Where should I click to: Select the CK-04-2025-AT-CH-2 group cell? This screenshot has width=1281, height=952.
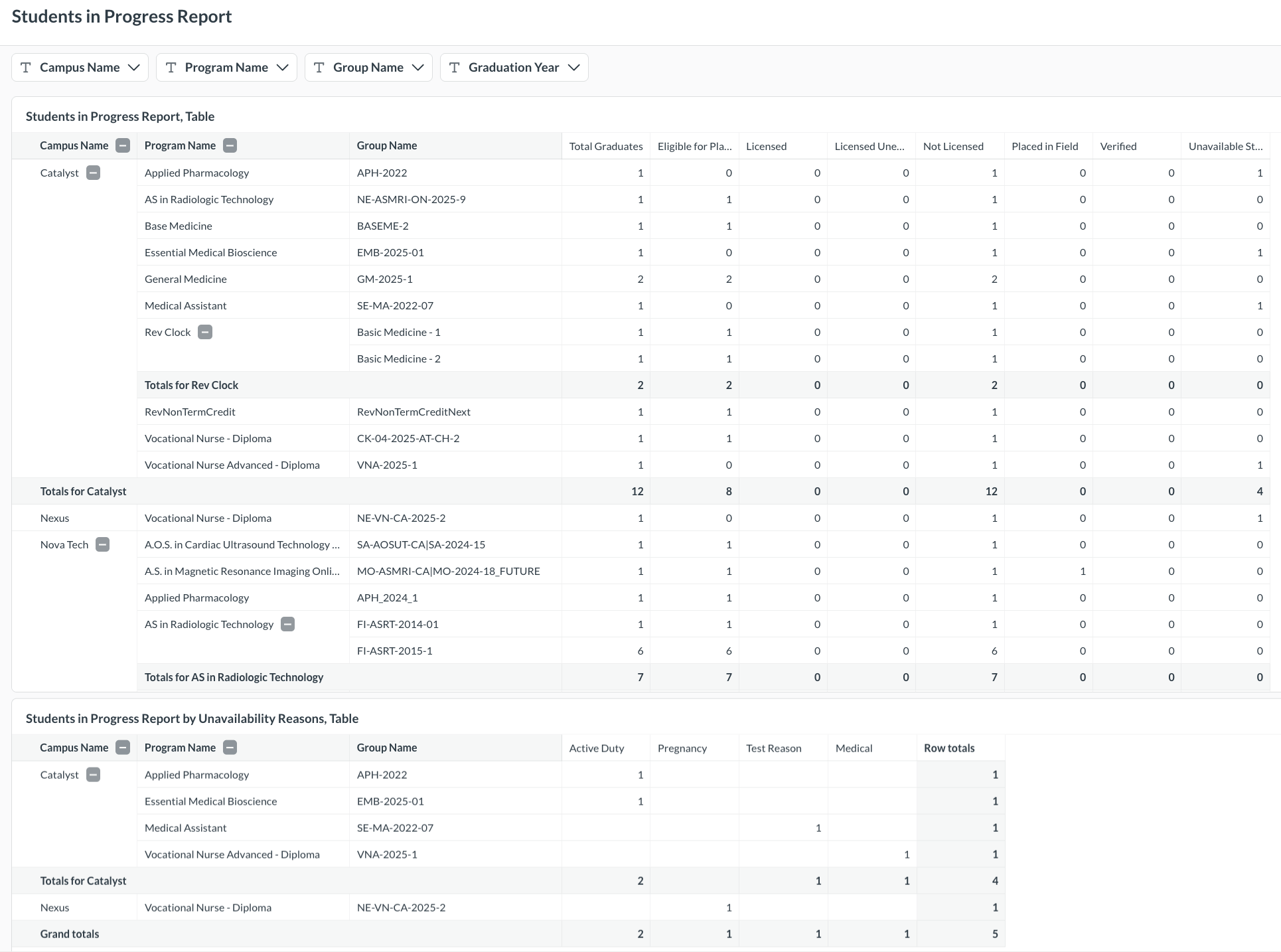(455, 438)
